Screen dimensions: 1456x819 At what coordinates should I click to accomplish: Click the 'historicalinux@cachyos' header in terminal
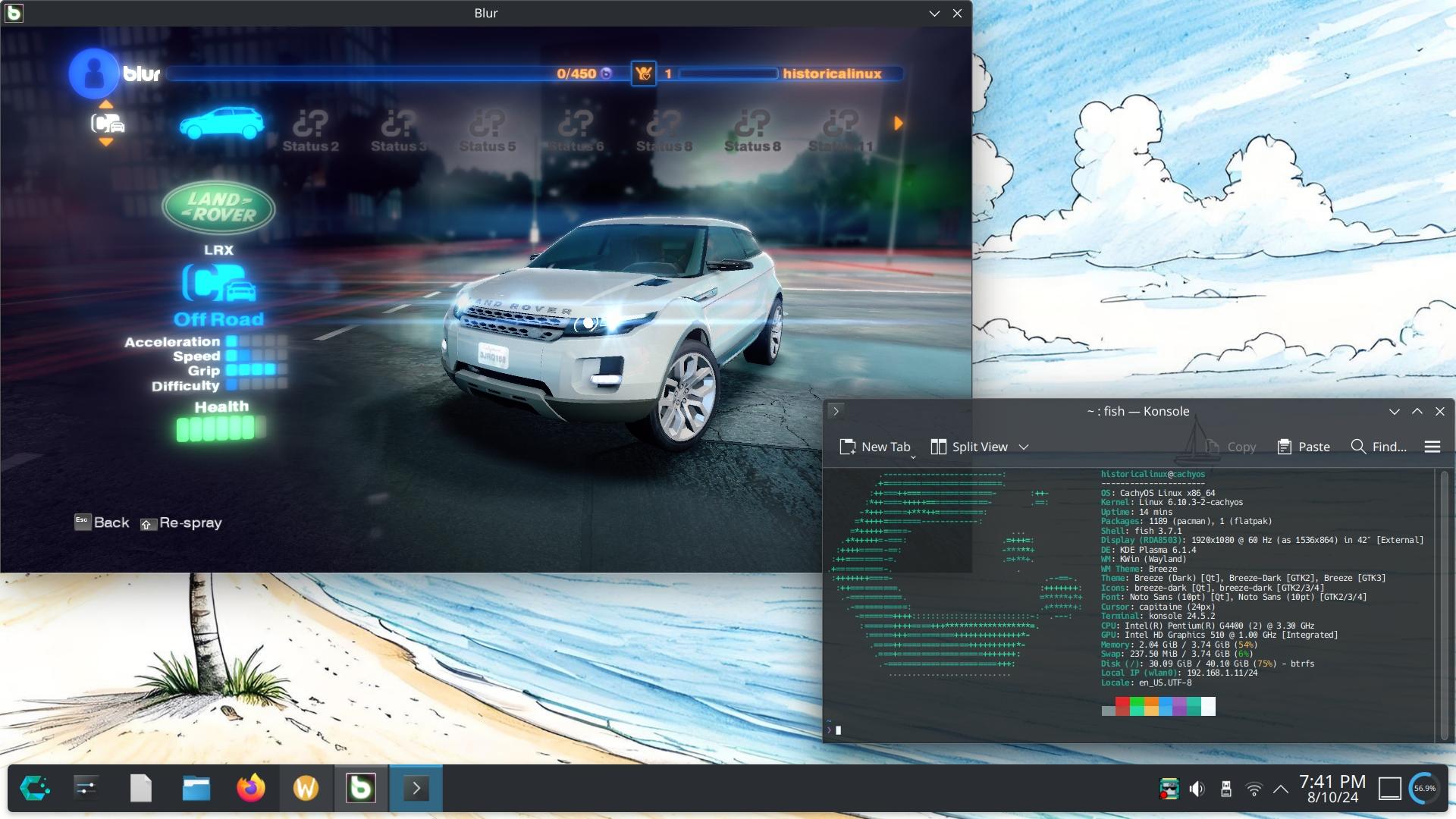click(1153, 474)
